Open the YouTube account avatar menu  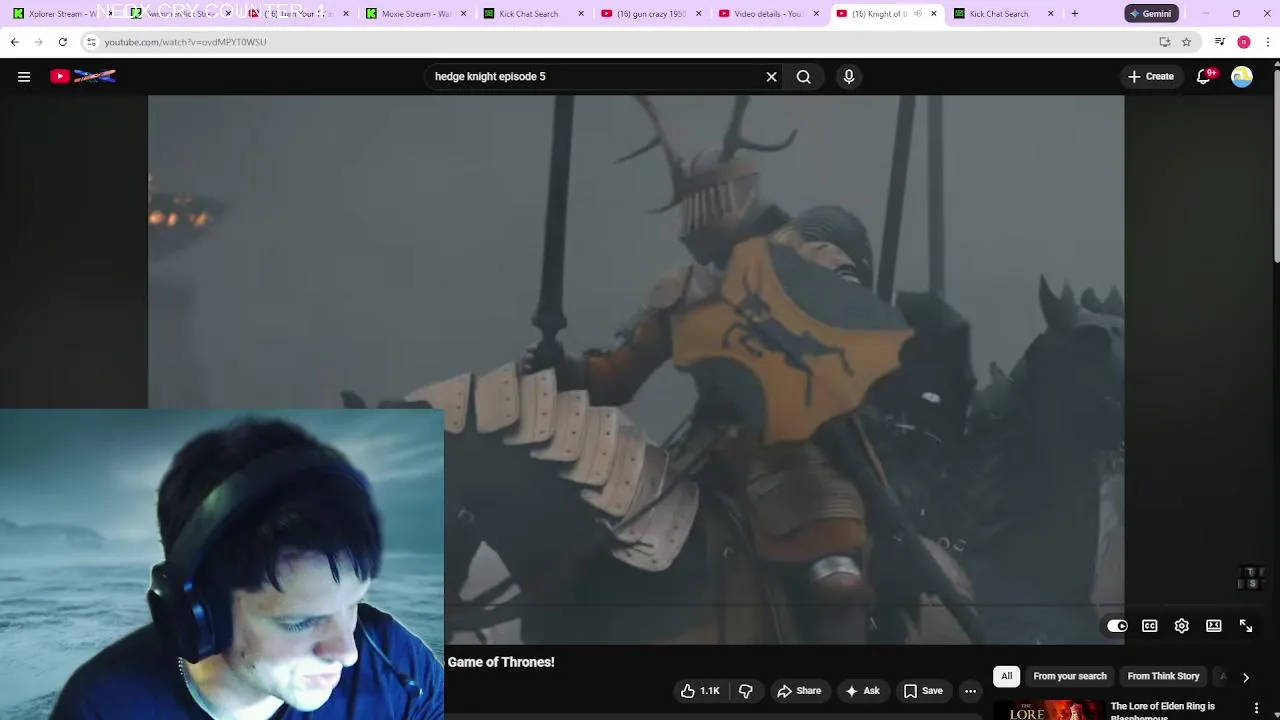coord(1242,76)
